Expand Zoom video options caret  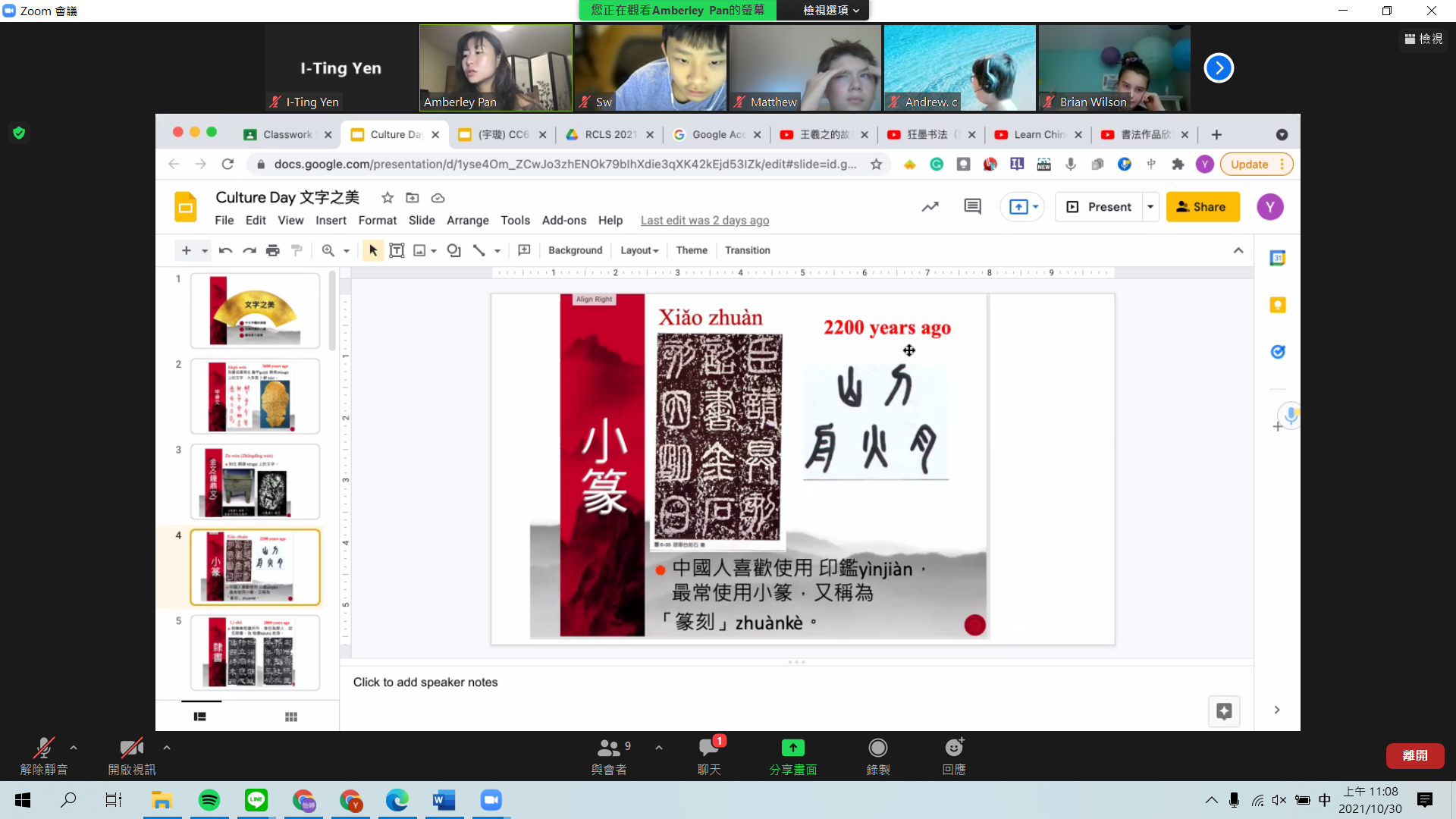click(x=167, y=748)
